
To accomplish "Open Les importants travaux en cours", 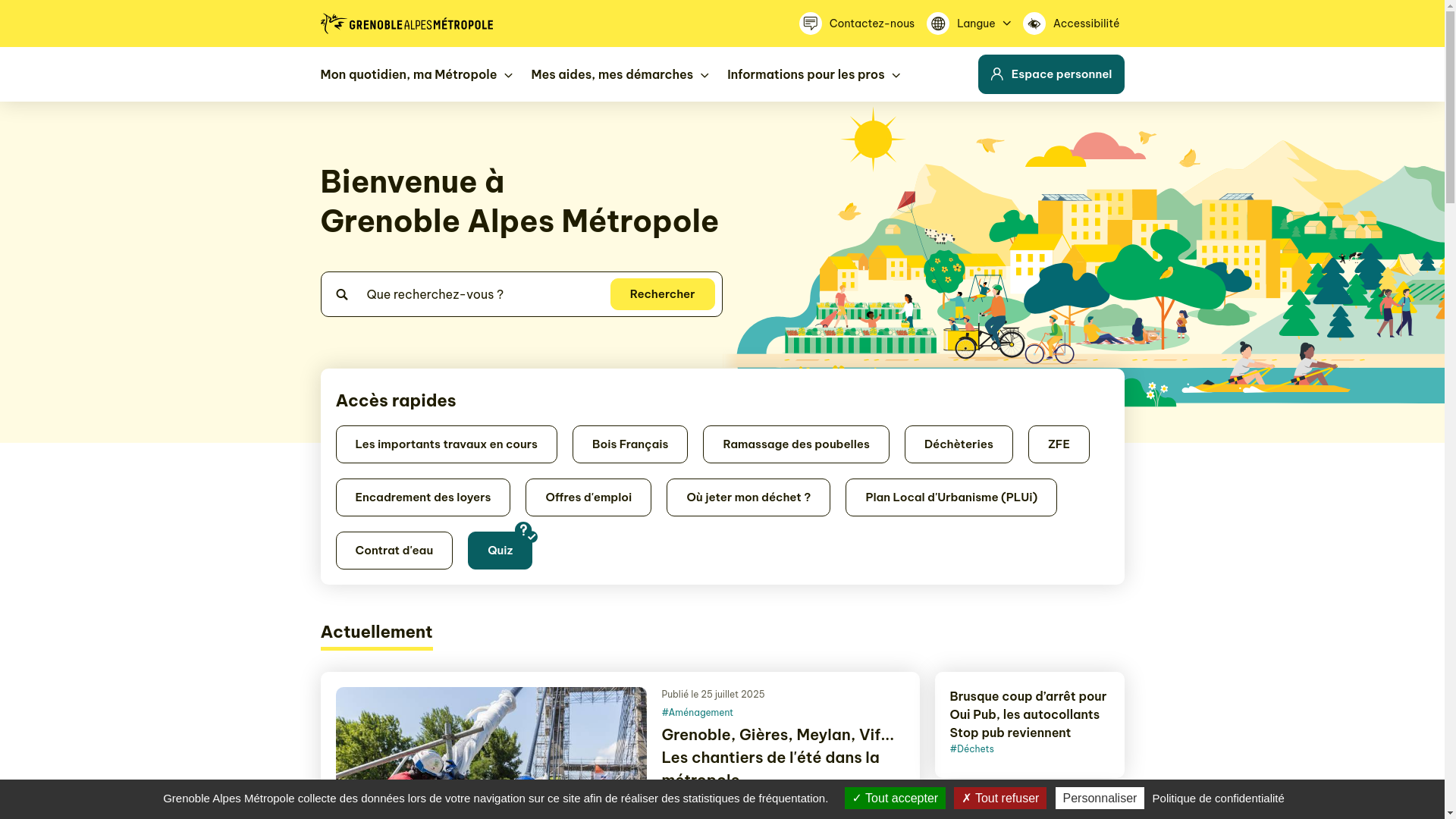I will [446, 444].
